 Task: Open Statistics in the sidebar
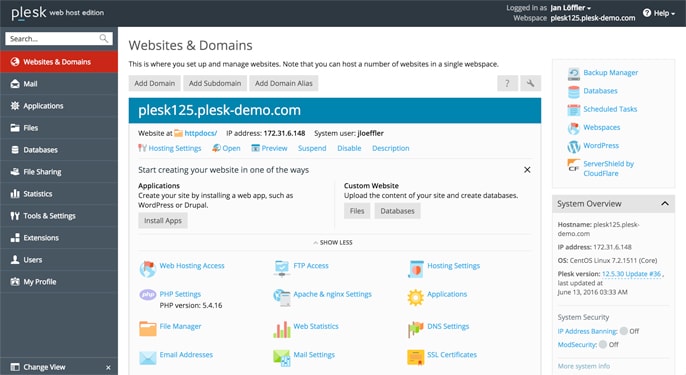pyautogui.click(x=59, y=193)
